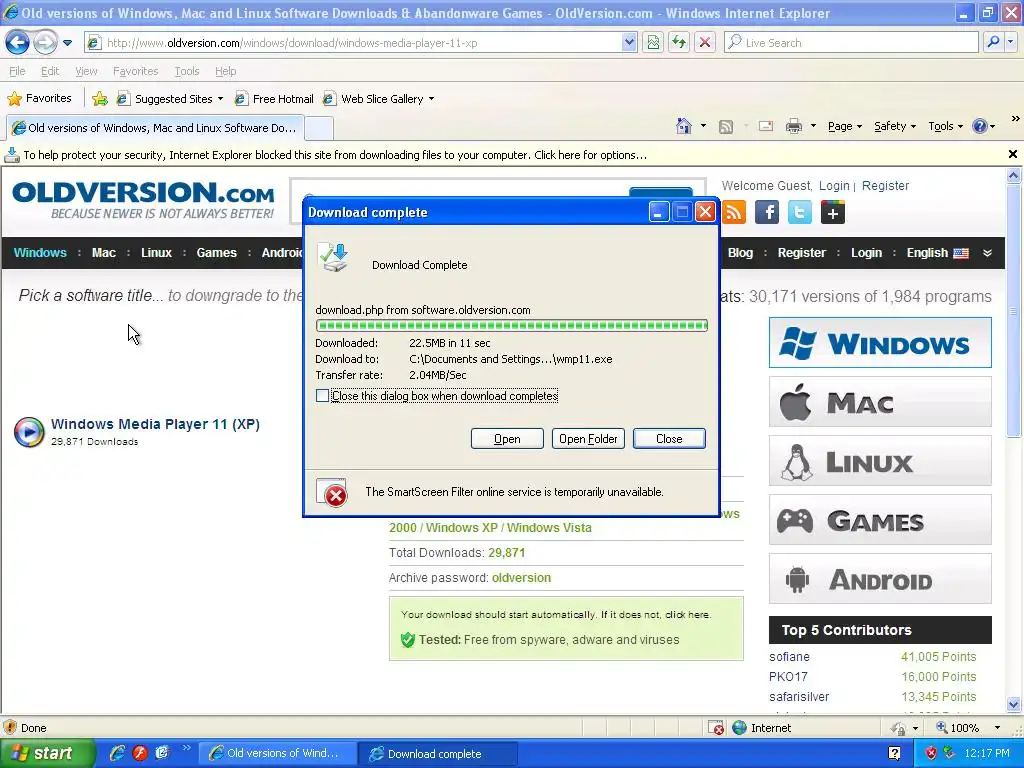Click the Linux penguin category banner
1024x768 pixels.
[x=880, y=462]
